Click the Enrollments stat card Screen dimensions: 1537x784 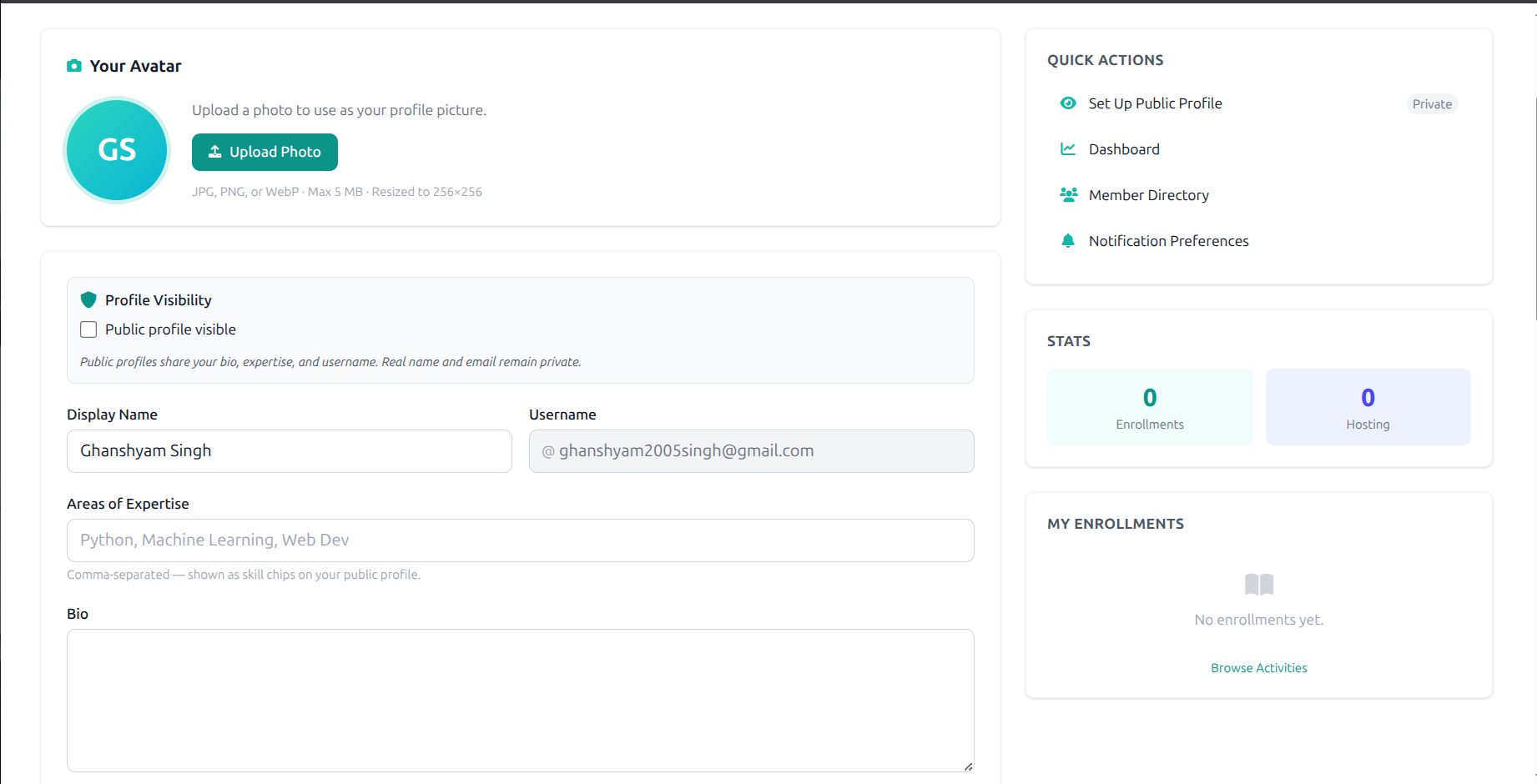click(1150, 407)
